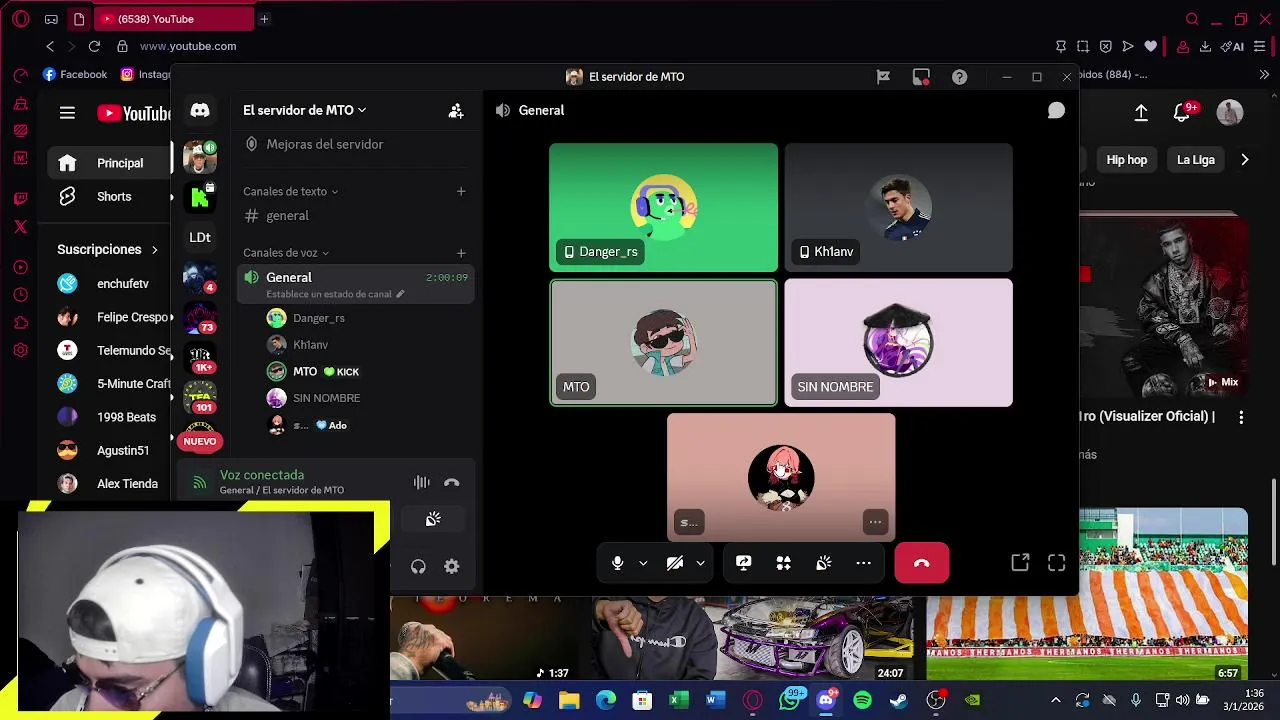Open Discord activities launcher icon
1280x720 pixels.
tap(783, 563)
